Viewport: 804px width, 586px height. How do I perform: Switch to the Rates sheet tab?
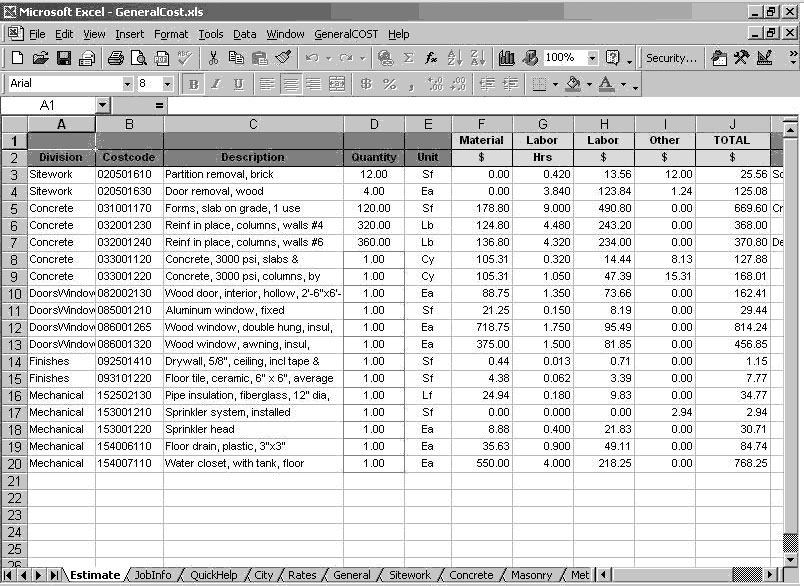tap(303, 575)
